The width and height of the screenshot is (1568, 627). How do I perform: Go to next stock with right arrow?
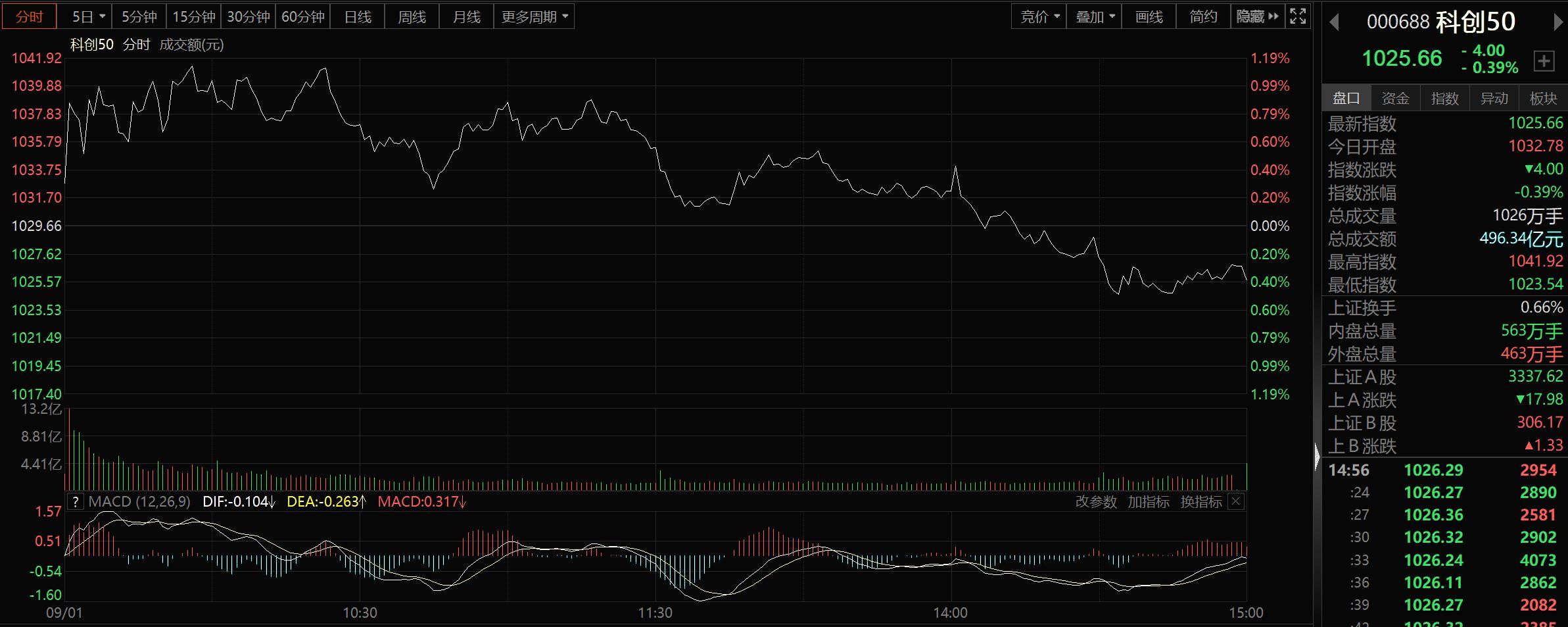(1557, 22)
